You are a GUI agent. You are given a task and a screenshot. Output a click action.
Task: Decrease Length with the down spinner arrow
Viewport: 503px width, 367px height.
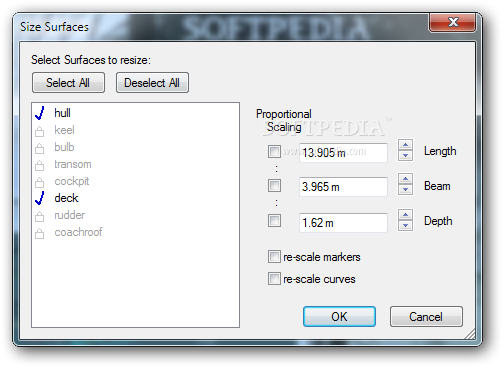(405, 156)
